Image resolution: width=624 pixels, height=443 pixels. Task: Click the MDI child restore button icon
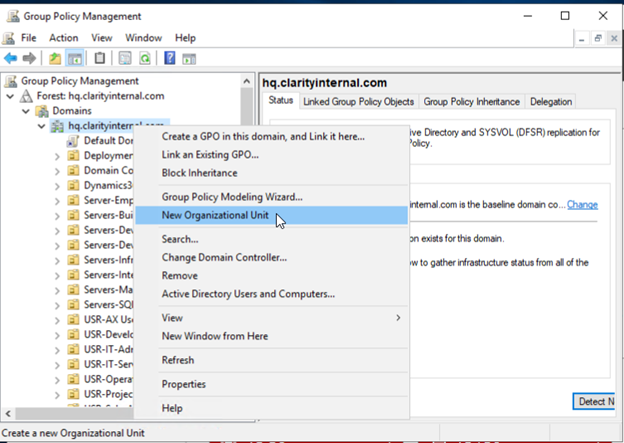coord(598,38)
